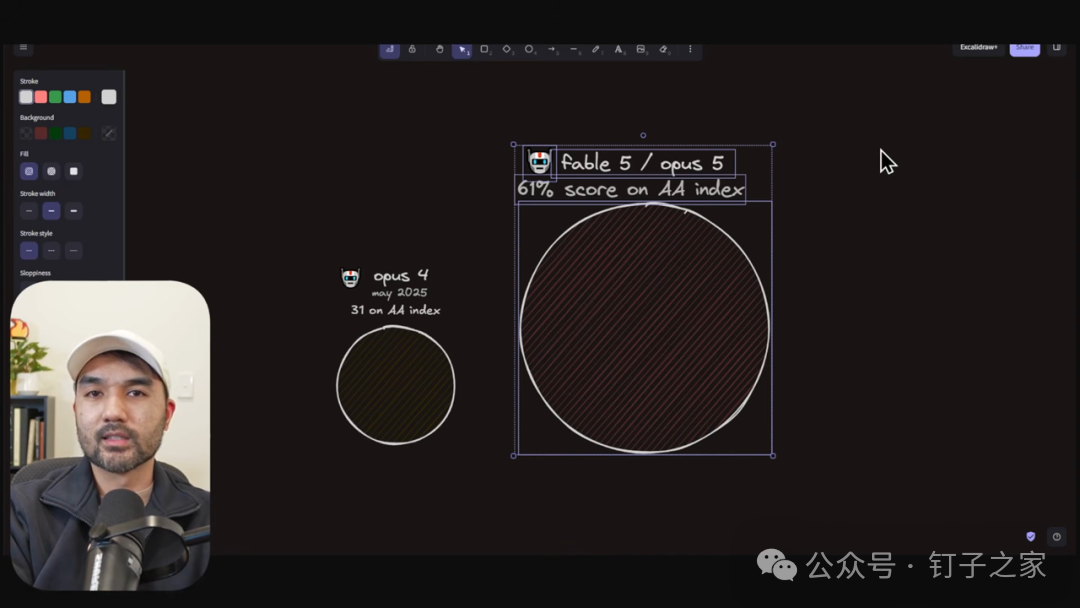Select the Arrow tool
The width and height of the screenshot is (1080, 608).
point(552,50)
